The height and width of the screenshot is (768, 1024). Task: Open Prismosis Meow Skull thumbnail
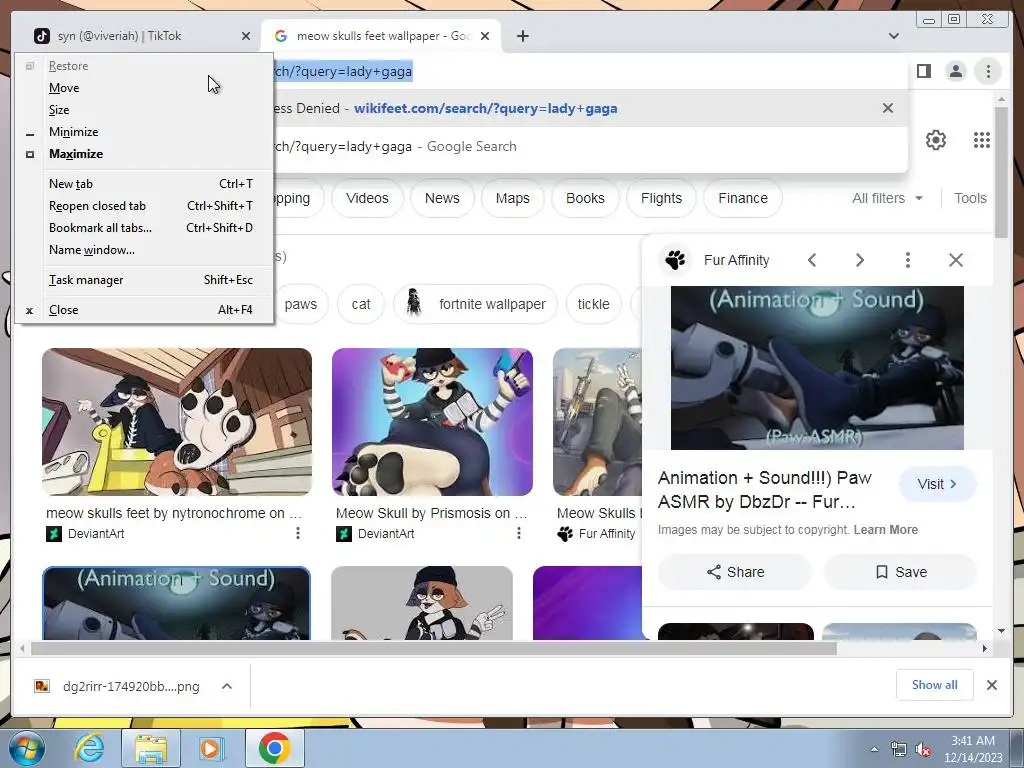(432, 422)
